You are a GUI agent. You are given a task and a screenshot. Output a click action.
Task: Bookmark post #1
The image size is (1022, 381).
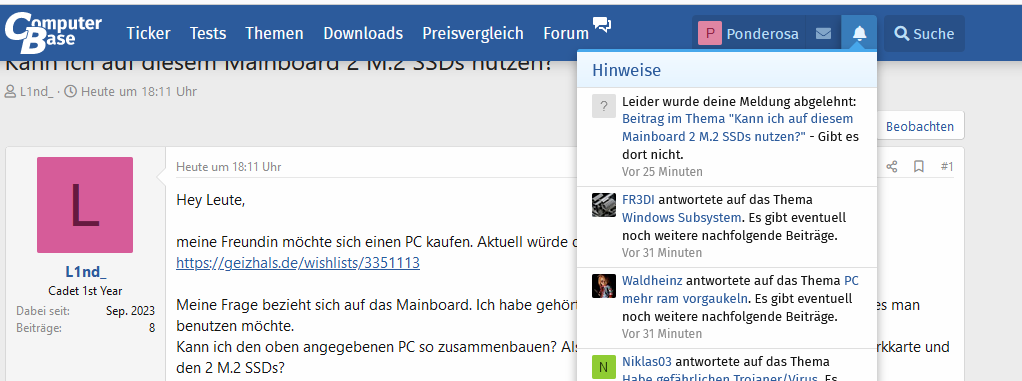[x=919, y=167]
